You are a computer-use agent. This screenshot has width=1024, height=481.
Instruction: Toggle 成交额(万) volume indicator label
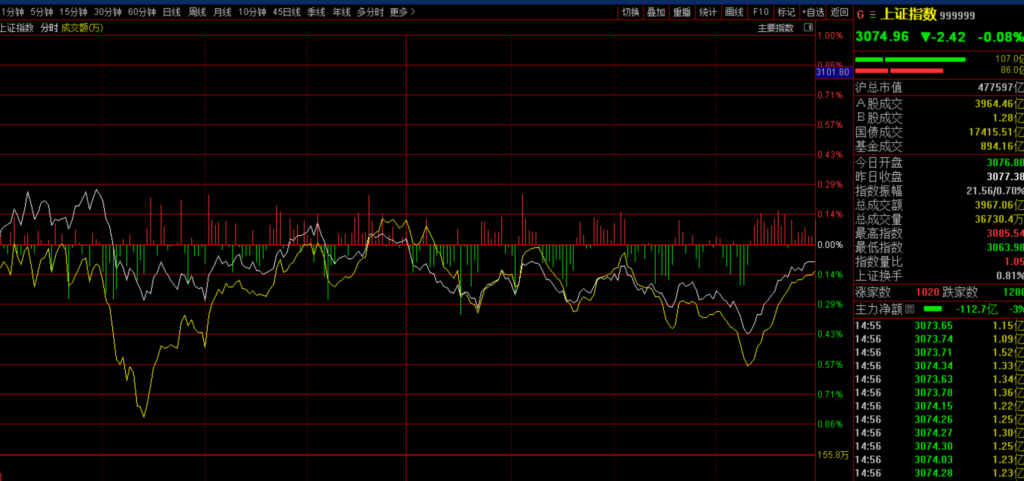point(84,27)
